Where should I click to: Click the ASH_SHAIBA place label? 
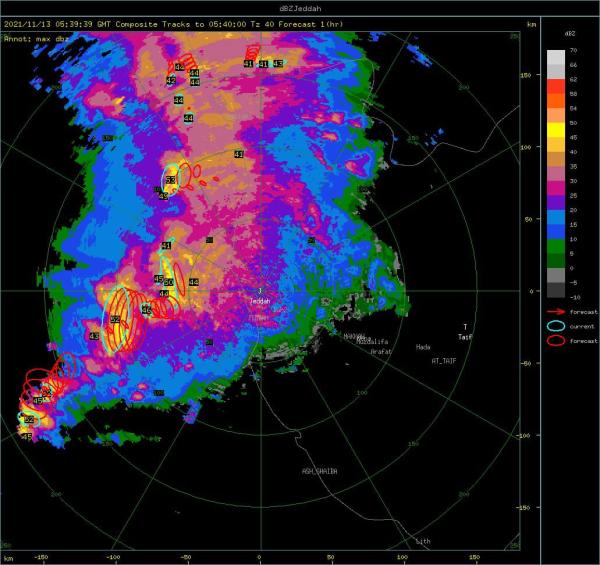[x=320, y=471]
